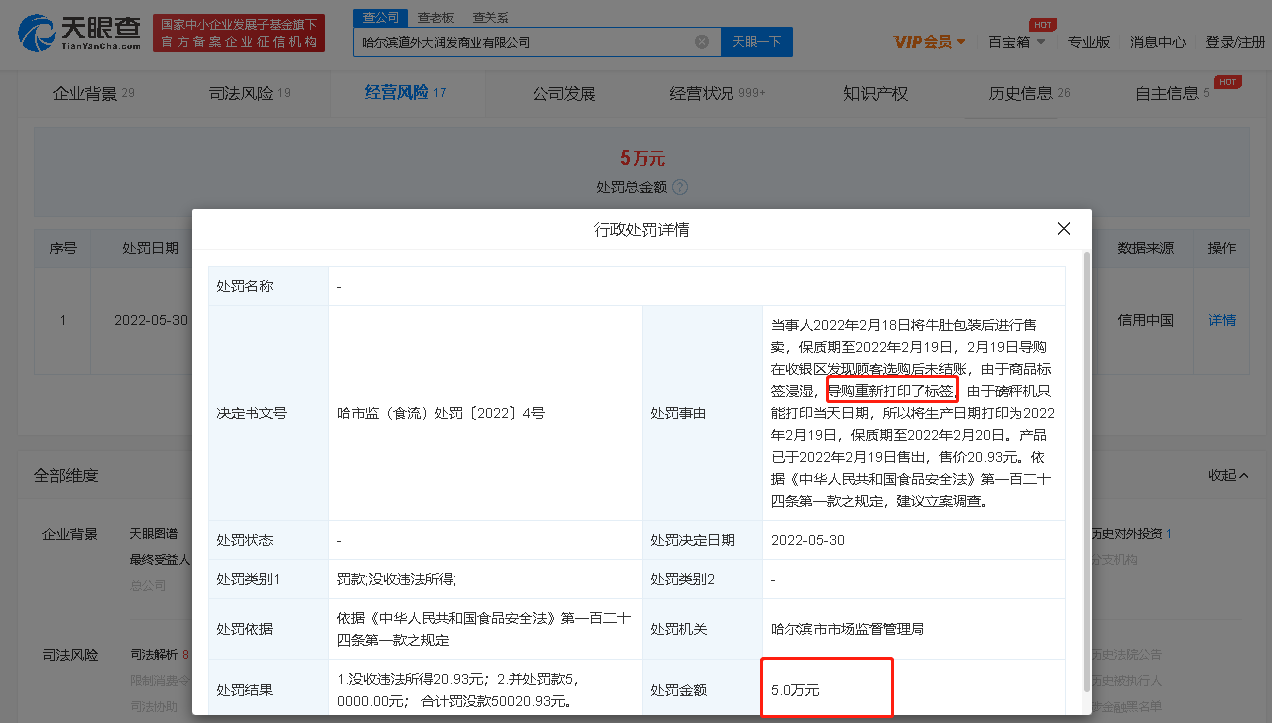
Task: Click the company name search field
Action: click(x=520, y=42)
